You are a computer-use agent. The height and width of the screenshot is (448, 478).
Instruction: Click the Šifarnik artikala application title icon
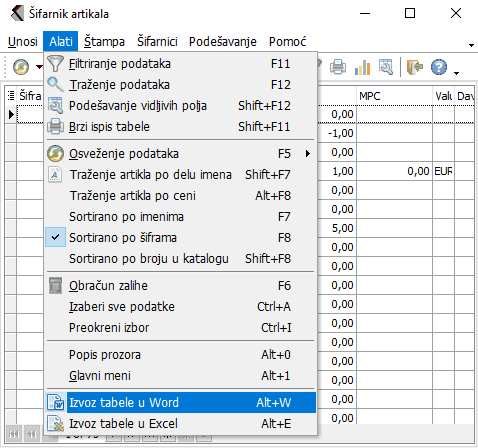[x=17, y=14]
